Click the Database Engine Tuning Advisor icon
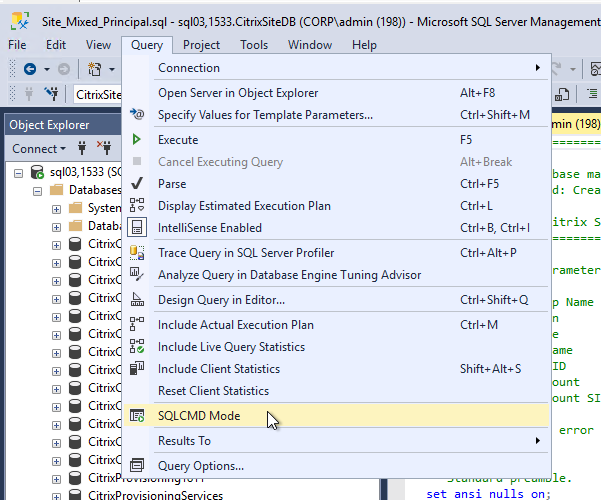Image resolution: width=601 pixels, height=500 pixels. tap(137, 275)
